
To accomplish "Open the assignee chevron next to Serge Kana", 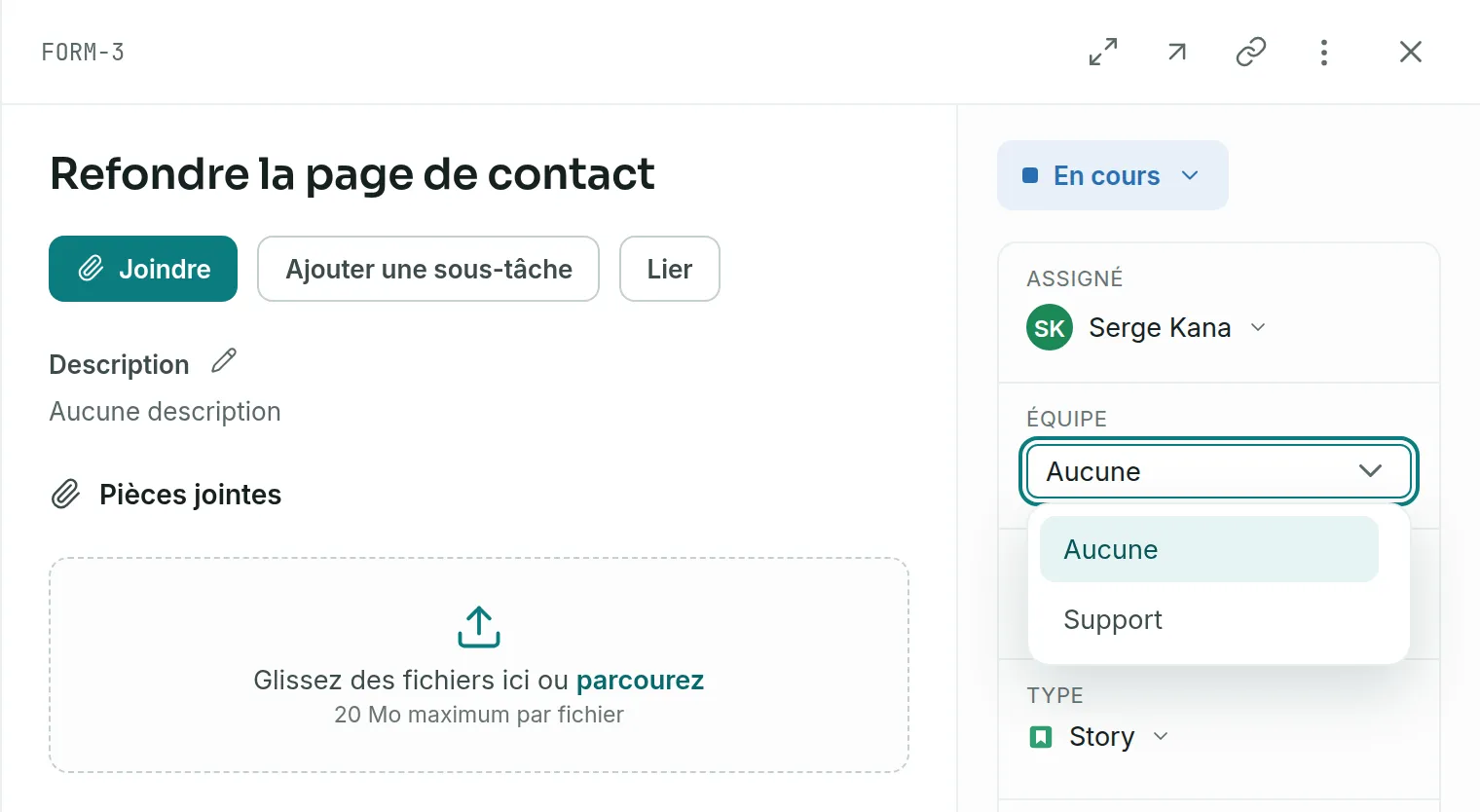I will tap(1258, 327).
